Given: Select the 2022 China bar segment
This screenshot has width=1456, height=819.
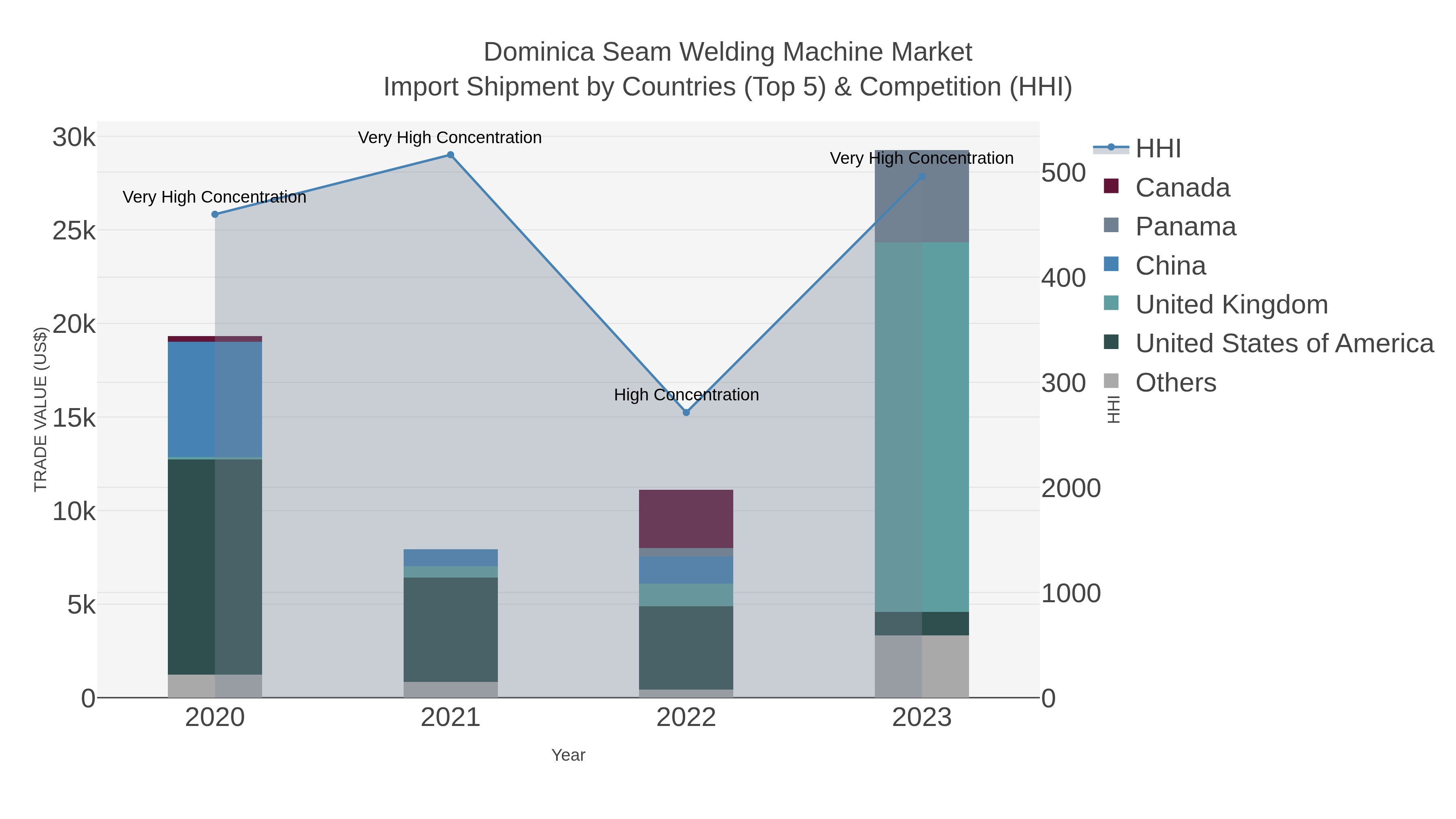Looking at the screenshot, I should 686,570.
